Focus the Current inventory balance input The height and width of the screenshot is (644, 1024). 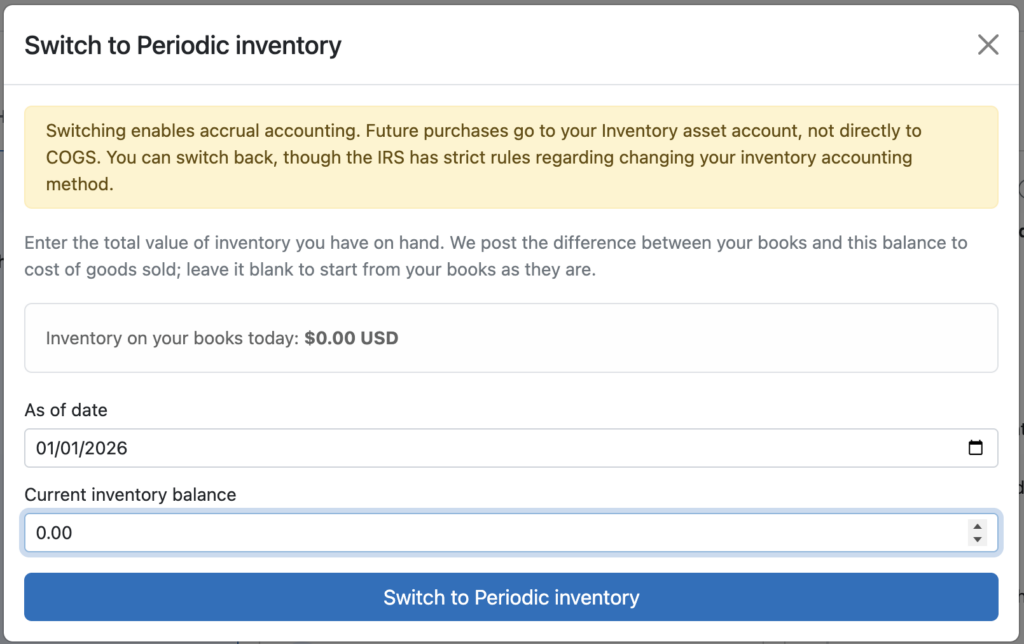tap(511, 533)
